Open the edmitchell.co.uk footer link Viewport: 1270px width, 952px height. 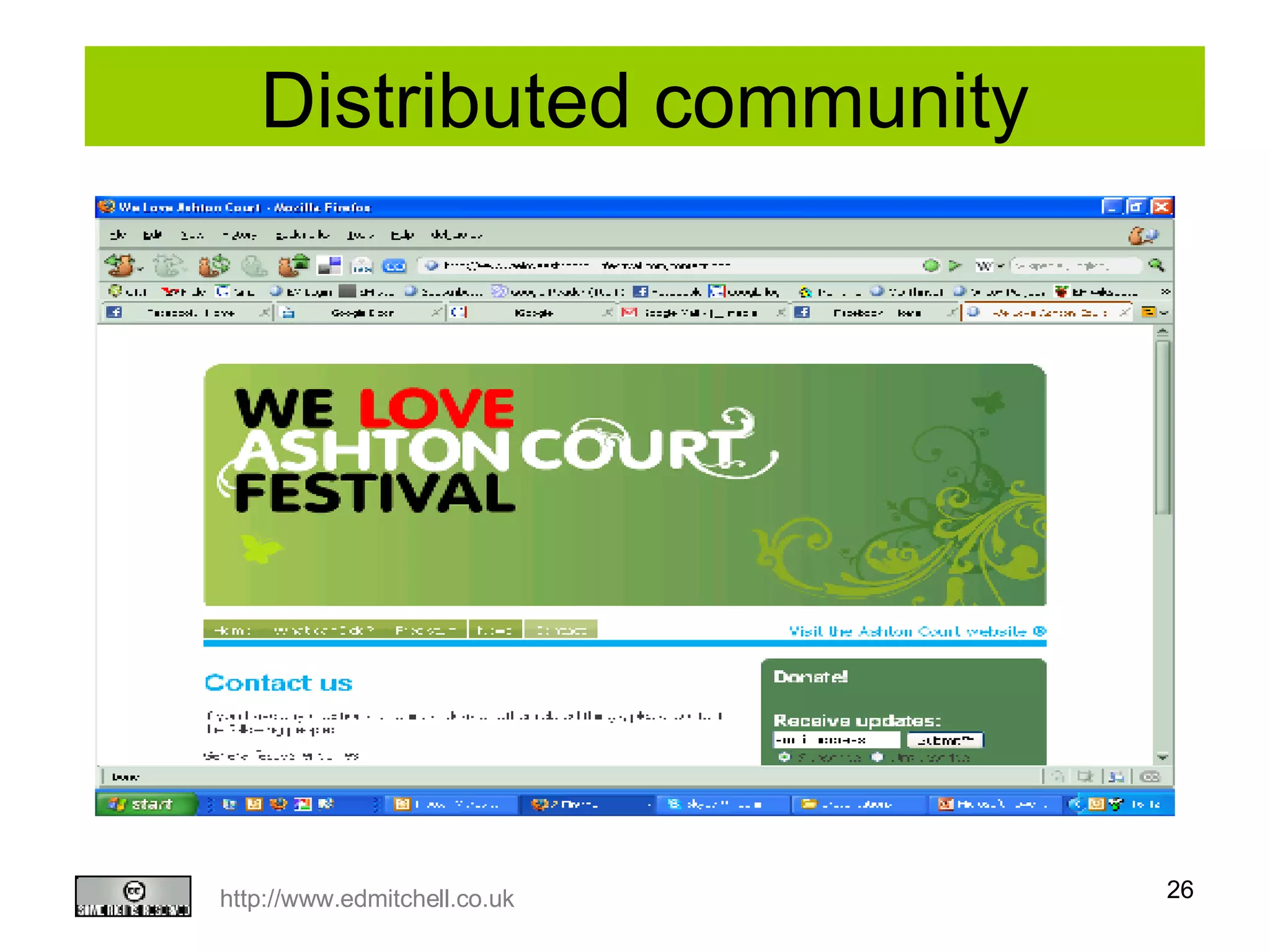click(367, 899)
